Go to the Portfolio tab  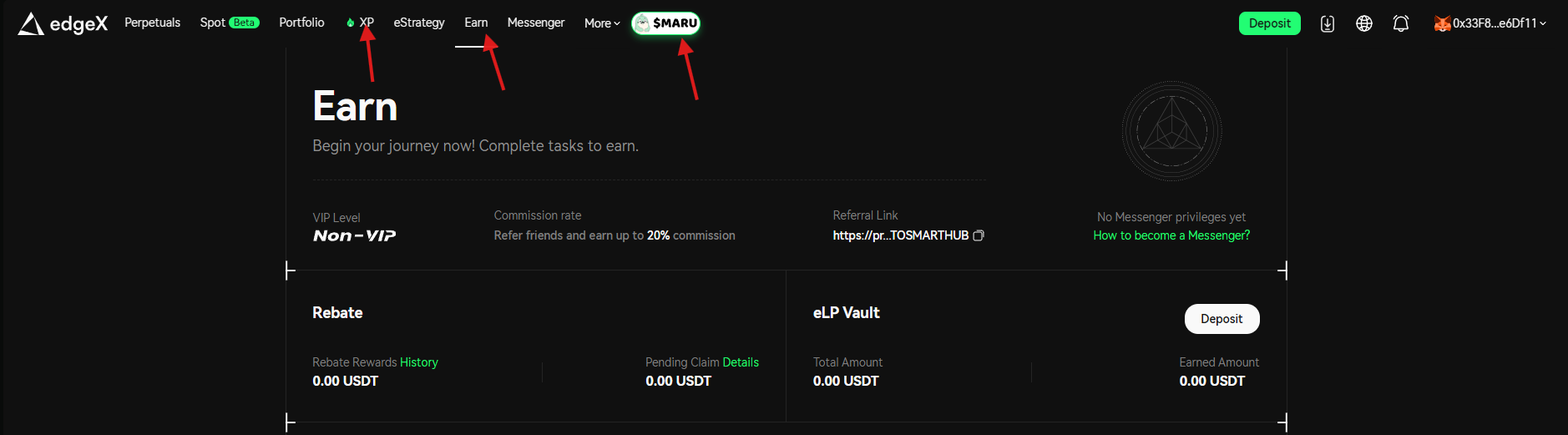click(x=301, y=23)
